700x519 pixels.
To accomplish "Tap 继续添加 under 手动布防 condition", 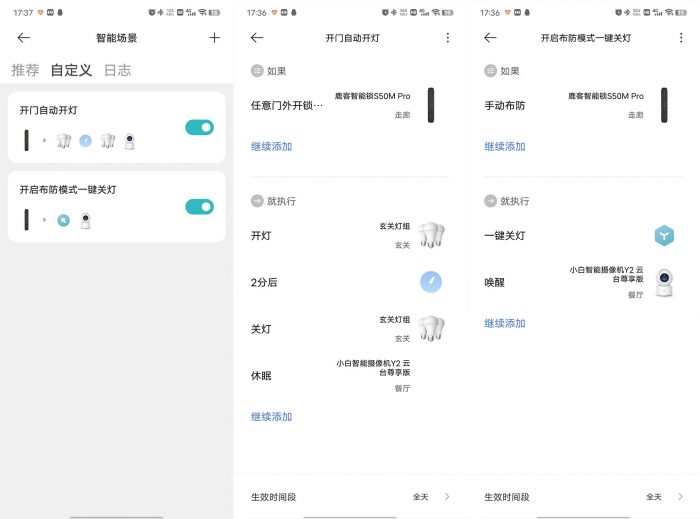I will pyautogui.click(x=505, y=147).
